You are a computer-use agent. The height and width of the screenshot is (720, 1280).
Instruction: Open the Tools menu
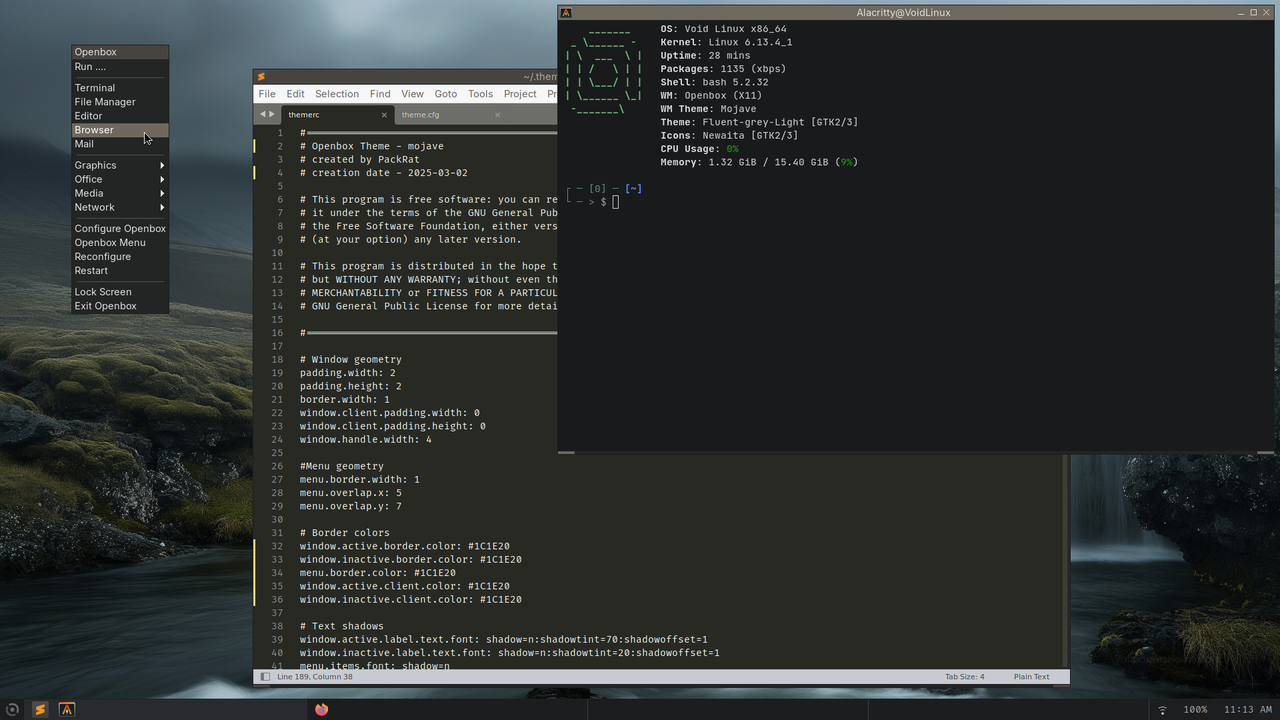point(480,94)
